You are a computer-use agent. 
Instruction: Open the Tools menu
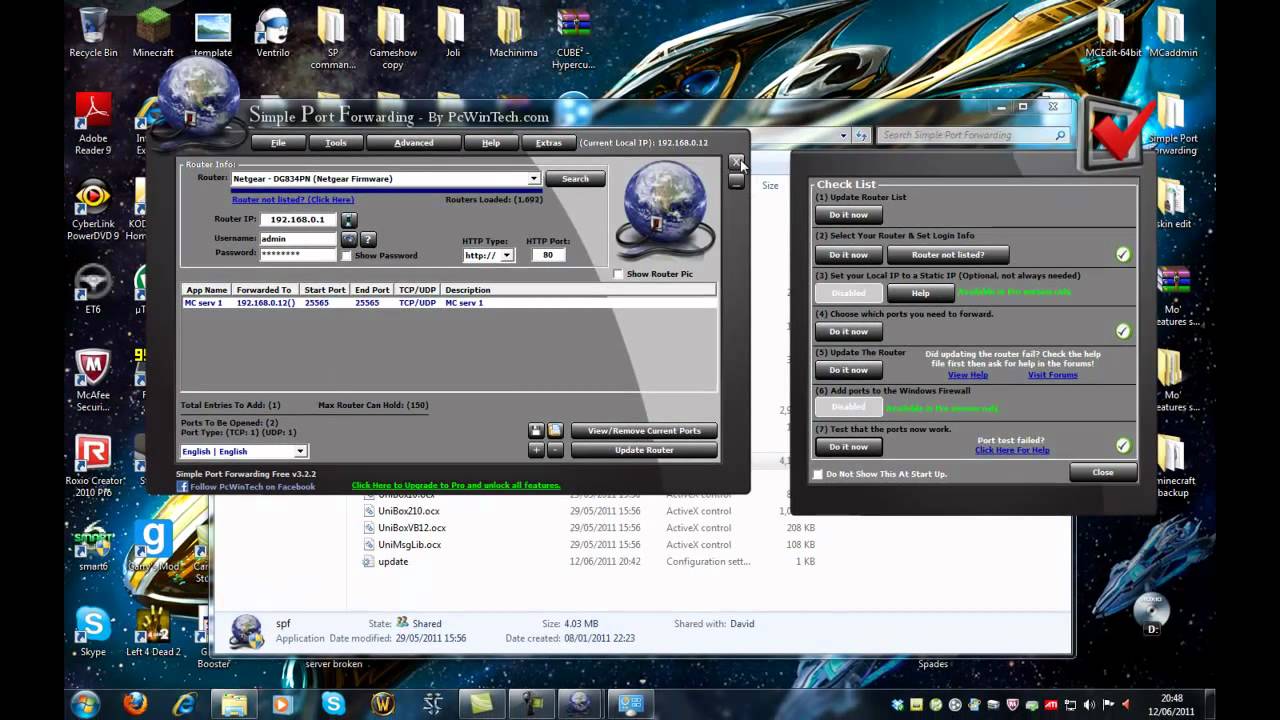[x=336, y=143]
